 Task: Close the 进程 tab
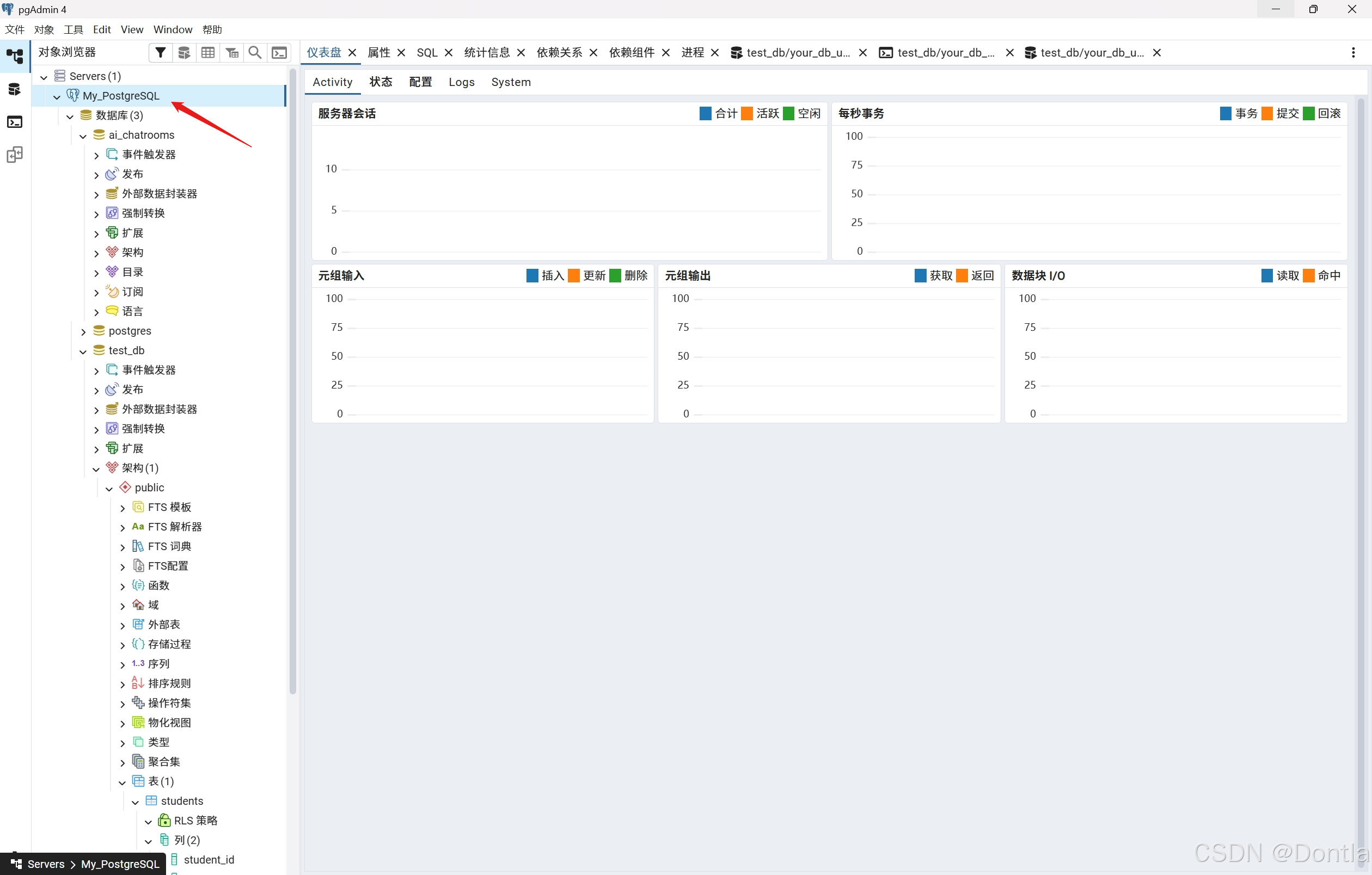pos(715,52)
